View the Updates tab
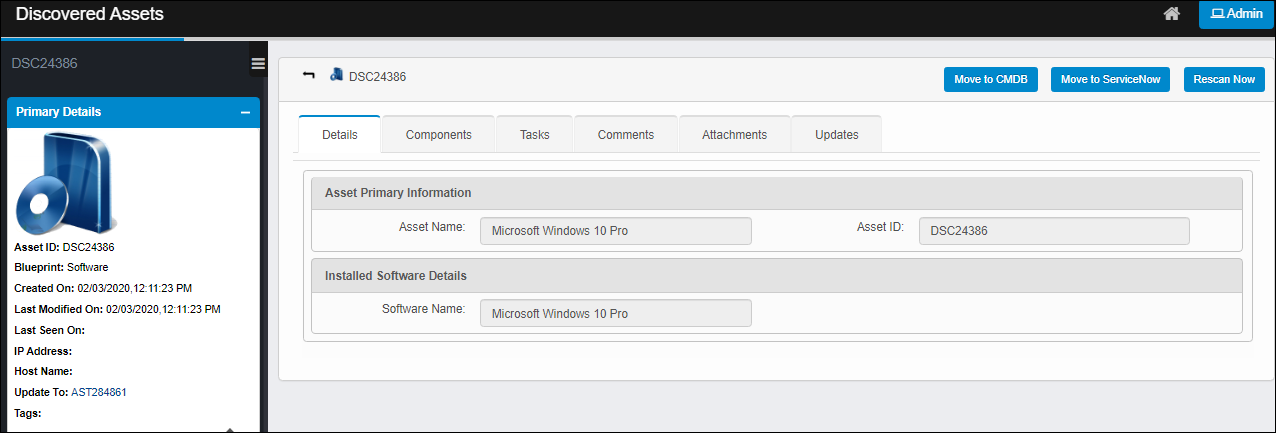 coord(836,135)
